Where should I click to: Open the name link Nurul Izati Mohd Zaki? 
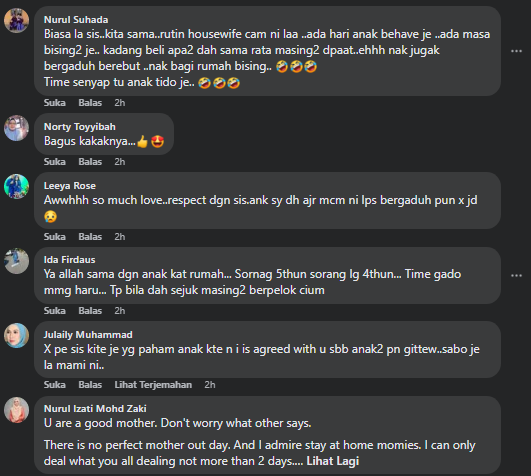(95, 409)
